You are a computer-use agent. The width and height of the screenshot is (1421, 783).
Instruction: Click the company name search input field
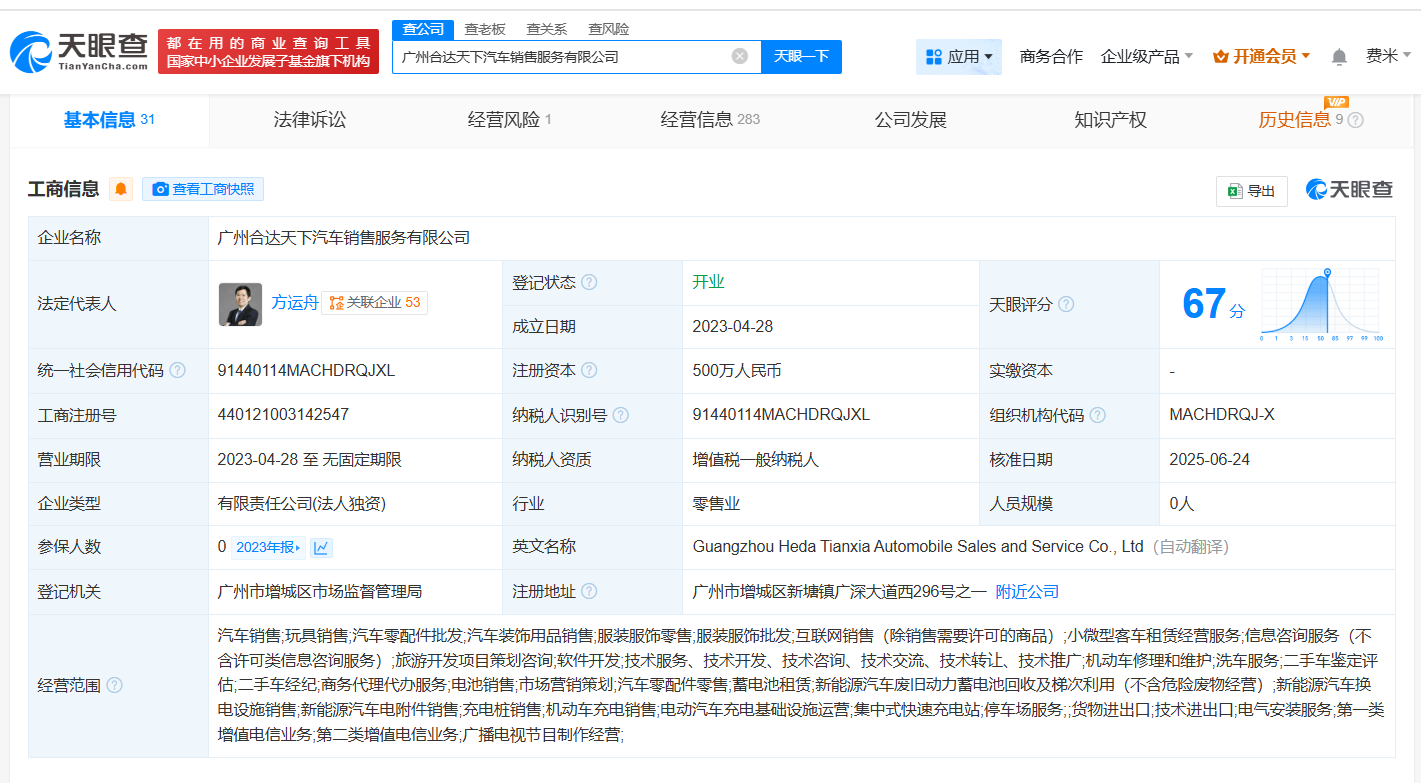point(560,57)
